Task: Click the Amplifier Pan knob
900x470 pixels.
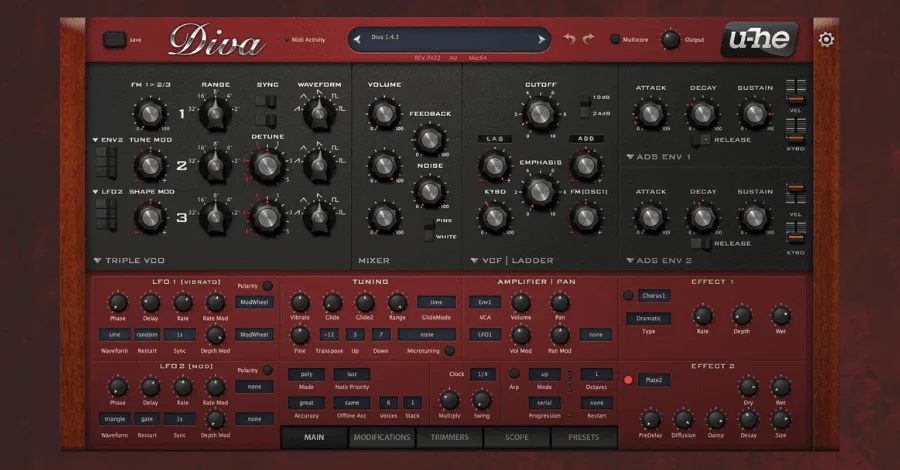Action: click(560, 302)
